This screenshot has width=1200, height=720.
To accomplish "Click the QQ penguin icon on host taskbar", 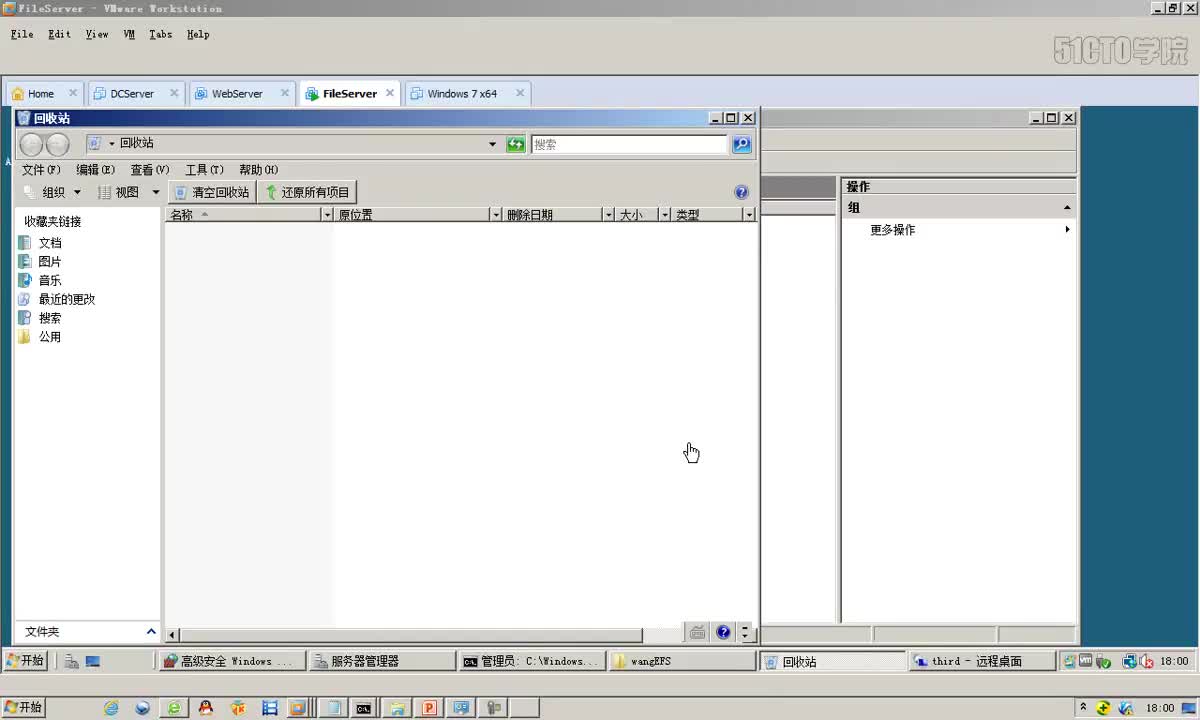I will (206, 708).
